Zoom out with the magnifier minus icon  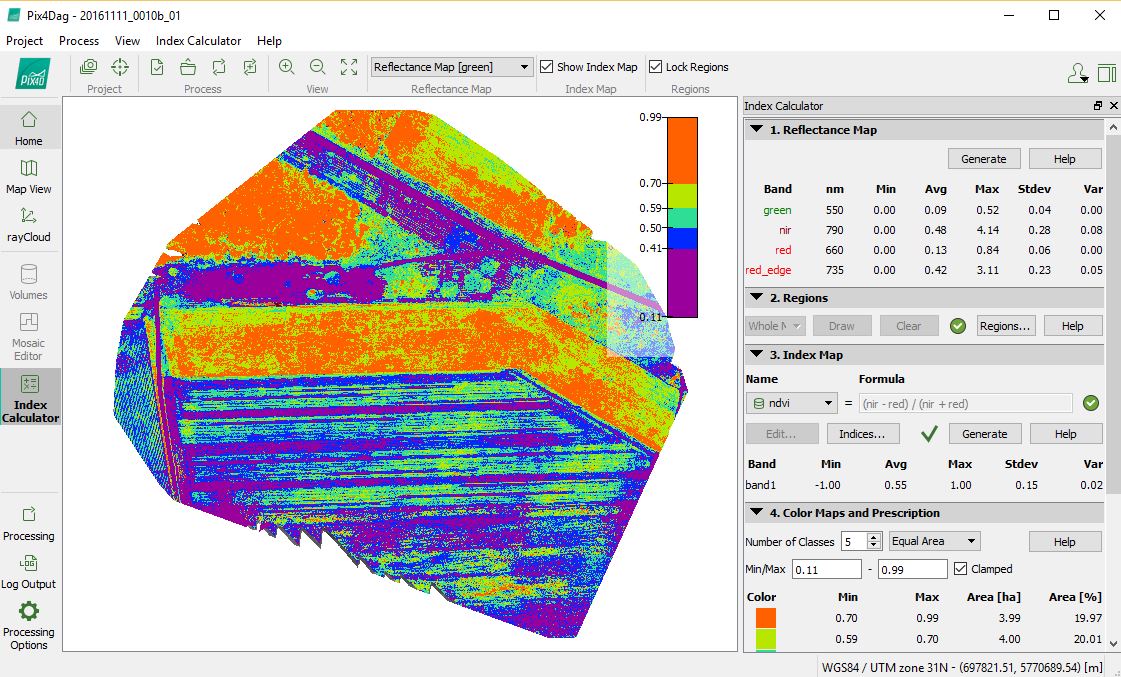point(317,67)
